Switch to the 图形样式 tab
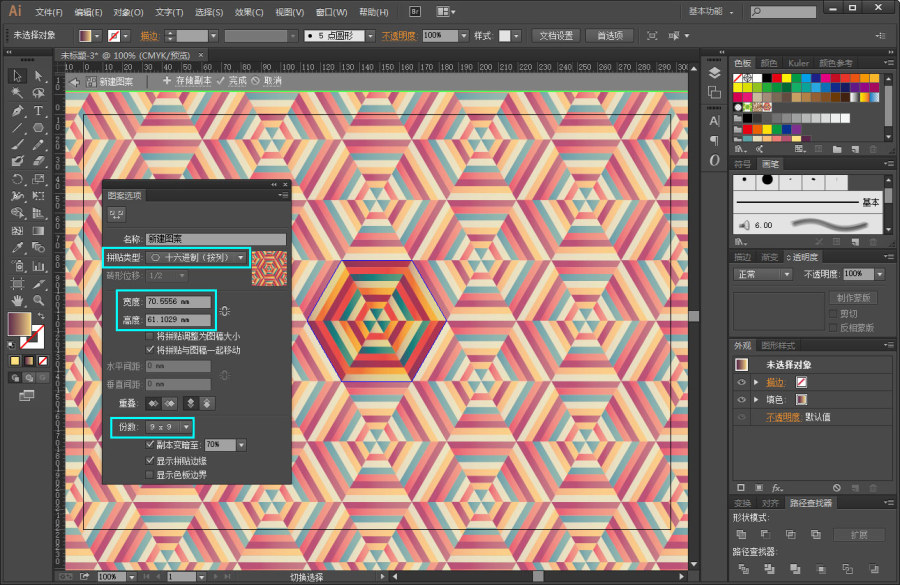The image size is (900, 585). point(778,346)
